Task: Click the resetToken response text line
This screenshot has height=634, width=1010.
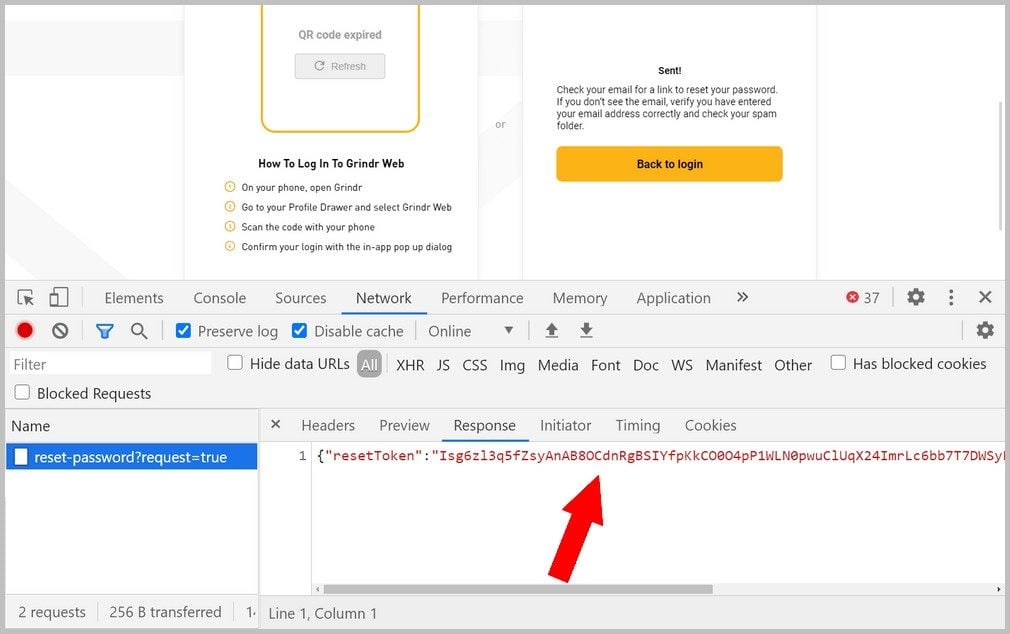Action: 660,456
